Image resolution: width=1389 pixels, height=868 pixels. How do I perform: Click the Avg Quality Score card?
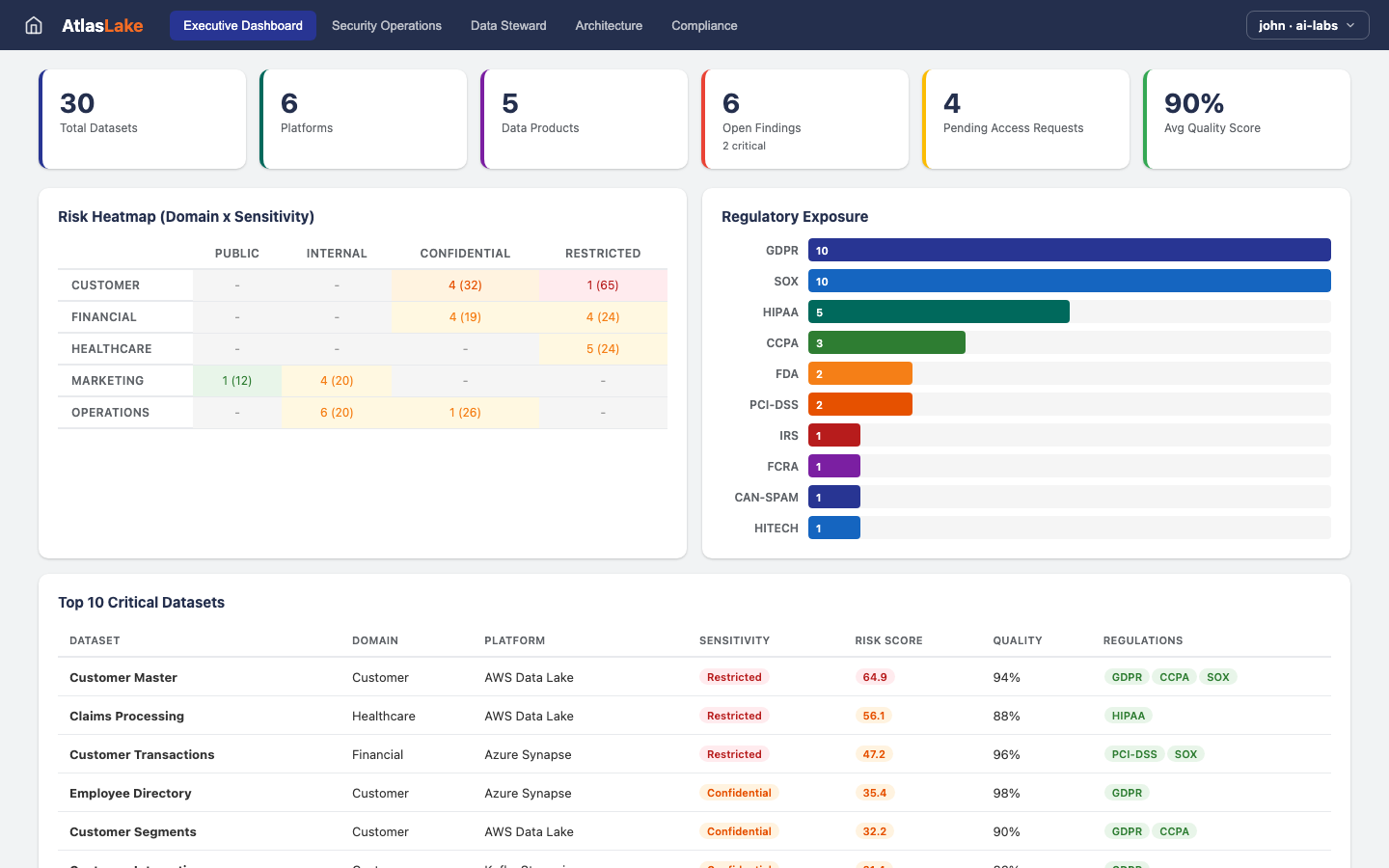click(x=1246, y=118)
